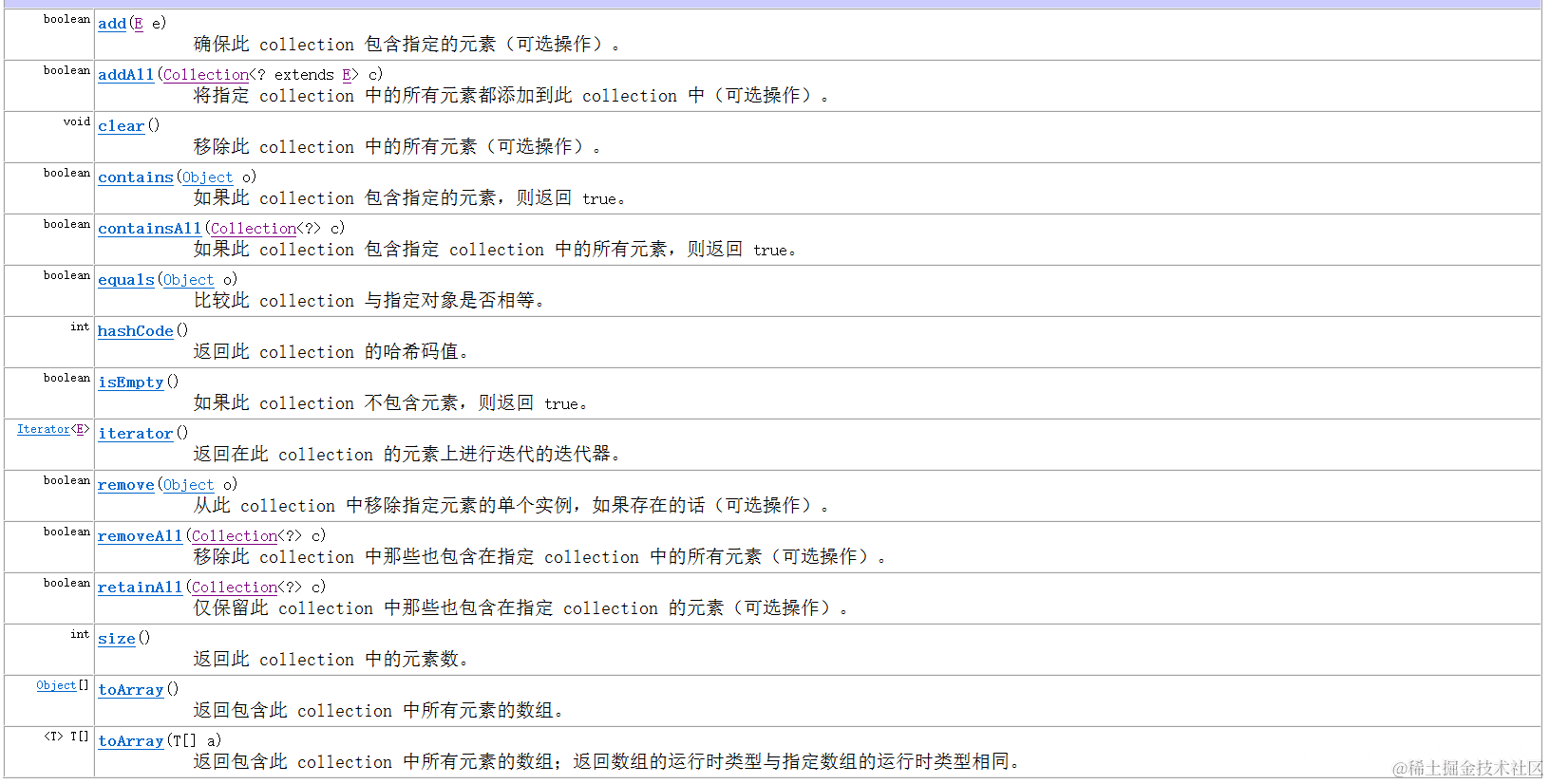Click the Object type link in equals row

point(188,280)
